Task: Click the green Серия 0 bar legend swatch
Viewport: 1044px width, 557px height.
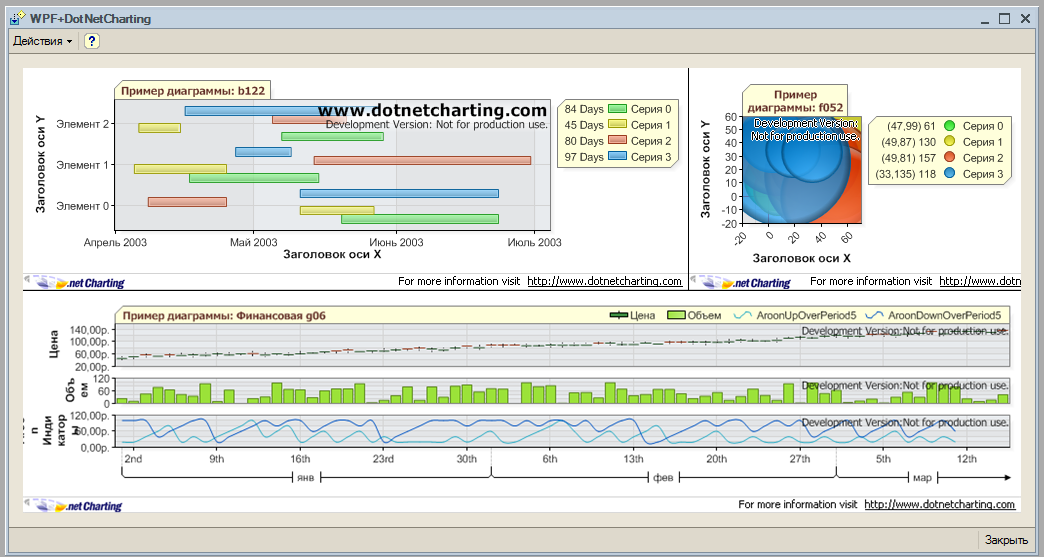Action: point(617,109)
